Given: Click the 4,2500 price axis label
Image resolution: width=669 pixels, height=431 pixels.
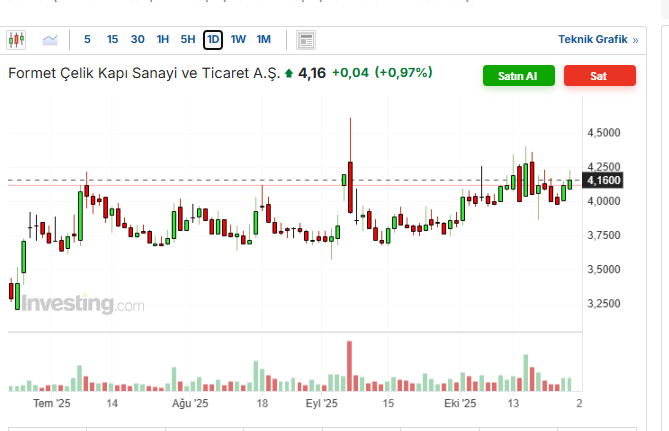Looking at the screenshot, I should [604, 167].
